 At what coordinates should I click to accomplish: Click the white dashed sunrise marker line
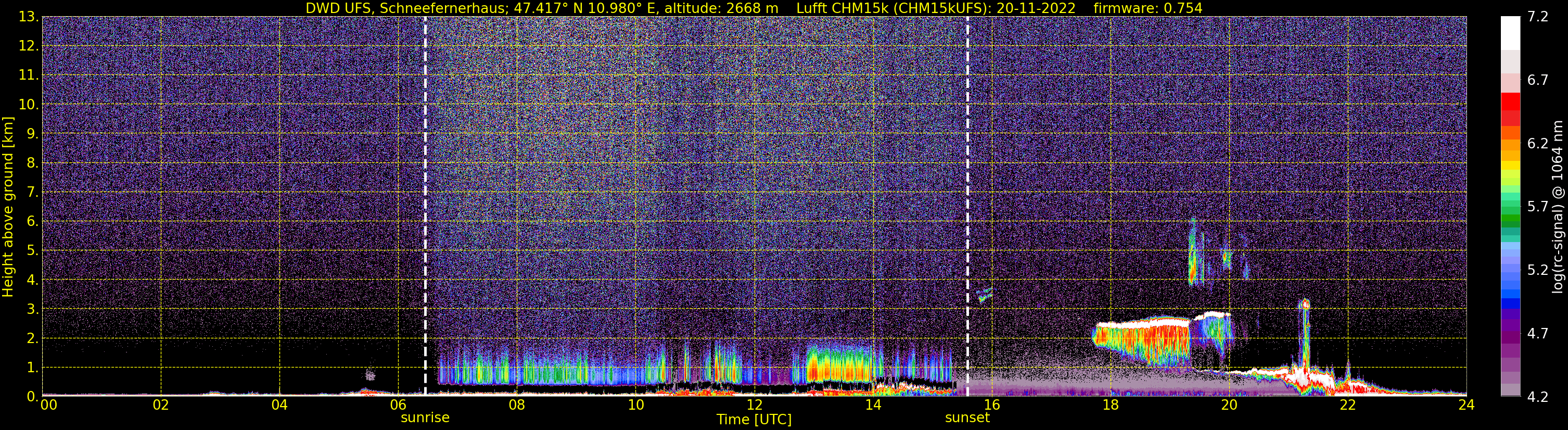click(425, 206)
